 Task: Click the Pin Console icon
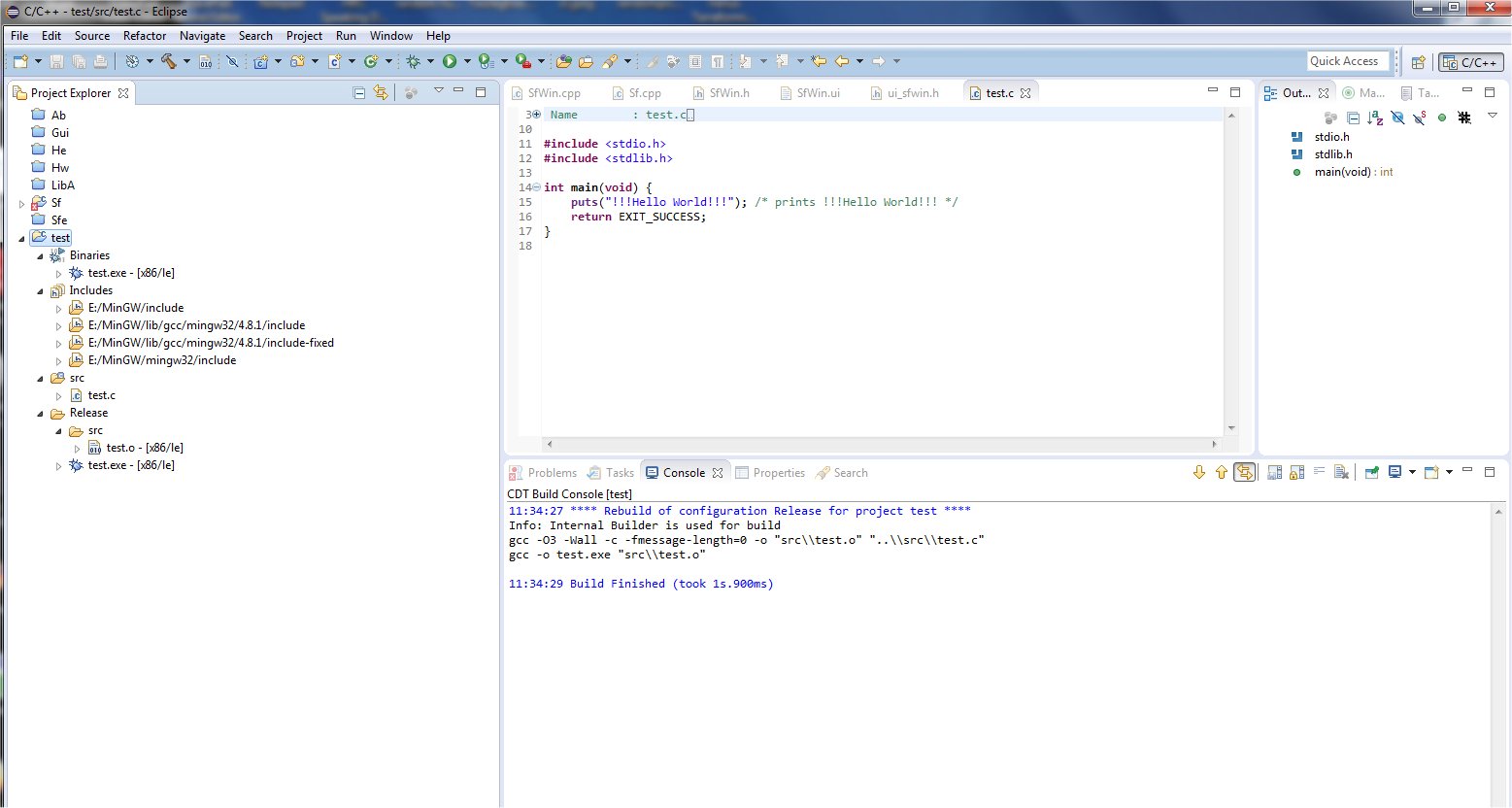point(1371,473)
